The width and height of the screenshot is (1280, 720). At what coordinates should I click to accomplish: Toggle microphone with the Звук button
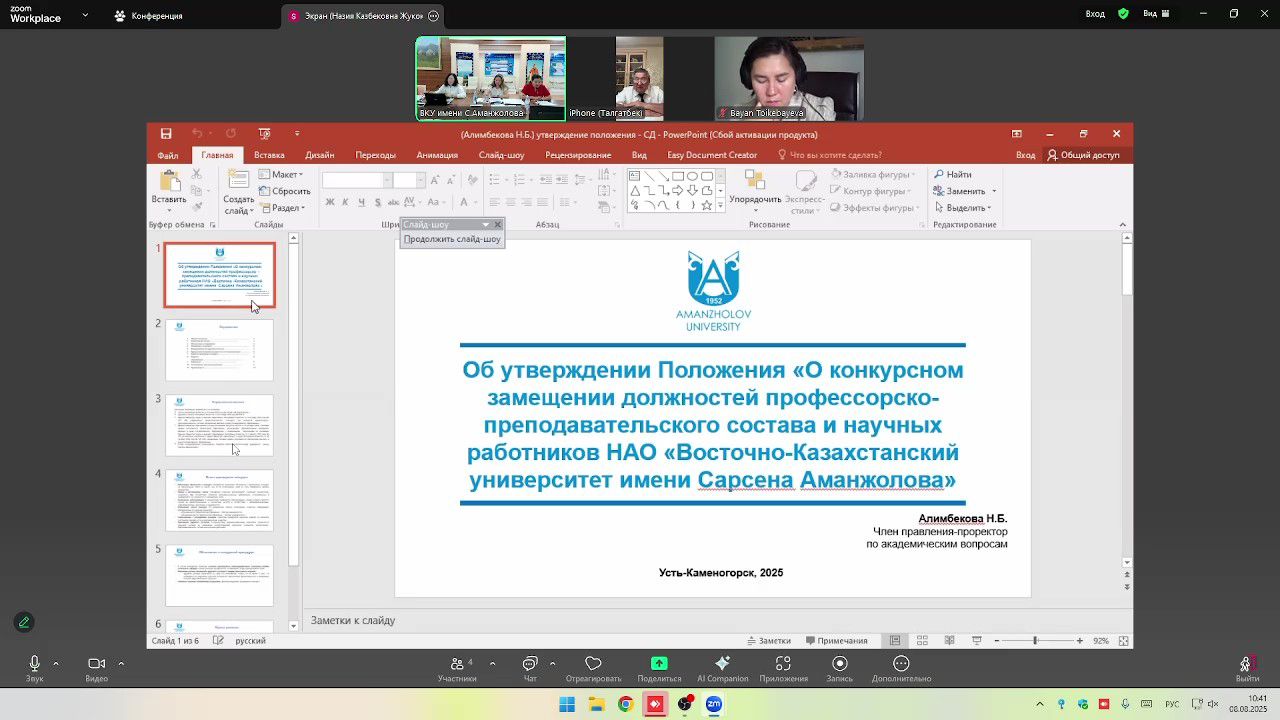pos(34,664)
